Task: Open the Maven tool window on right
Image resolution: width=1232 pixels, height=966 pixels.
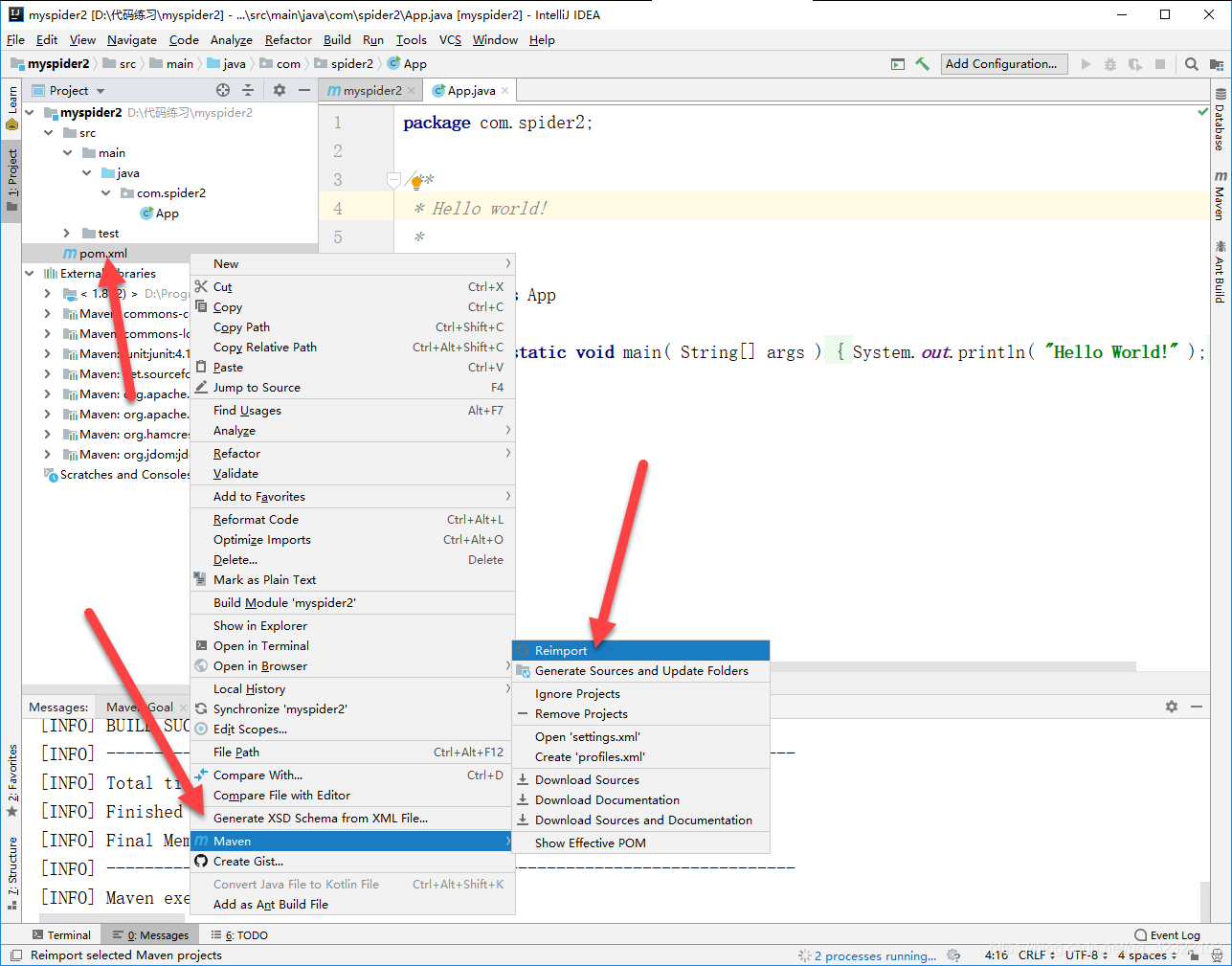Action: pyautogui.click(x=1221, y=195)
